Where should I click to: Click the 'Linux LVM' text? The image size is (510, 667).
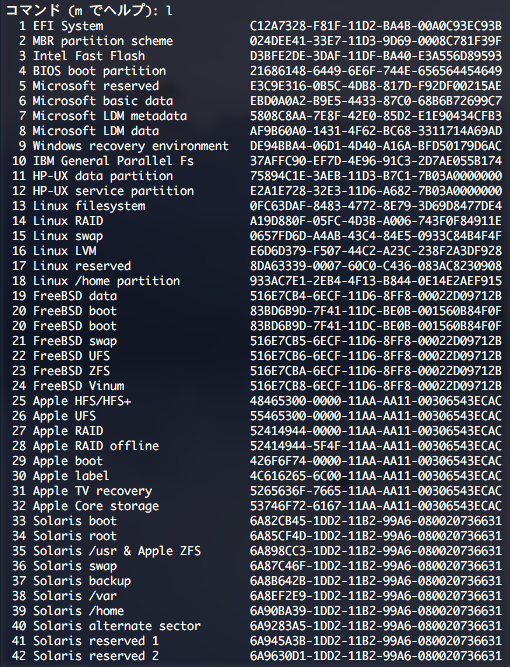click(x=65, y=251)
